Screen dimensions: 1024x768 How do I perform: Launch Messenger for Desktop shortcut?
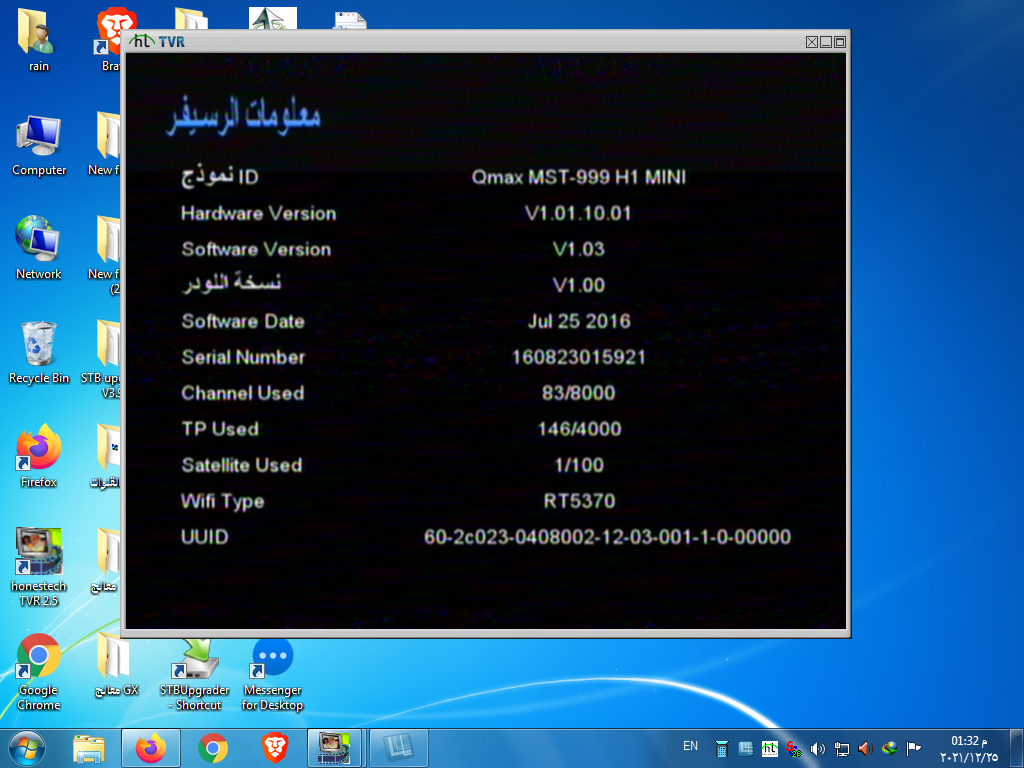click(x=272, y=675)
